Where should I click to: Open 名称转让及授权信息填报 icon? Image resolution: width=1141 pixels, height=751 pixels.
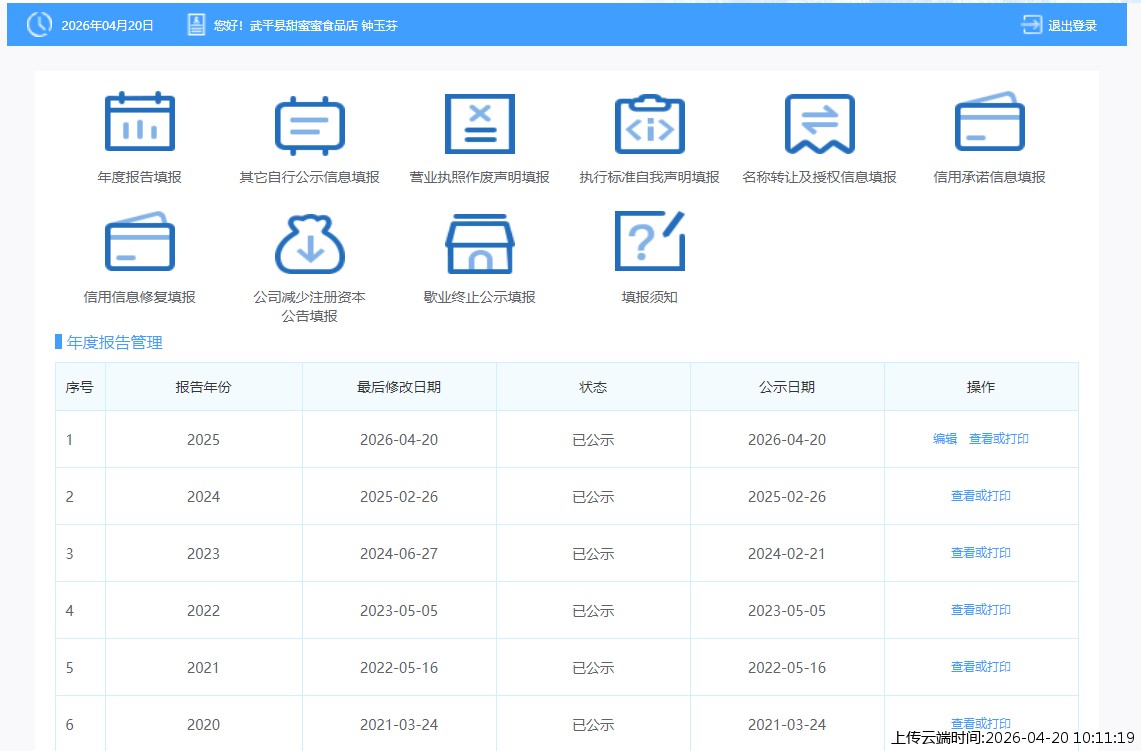(x=819, y=124)
